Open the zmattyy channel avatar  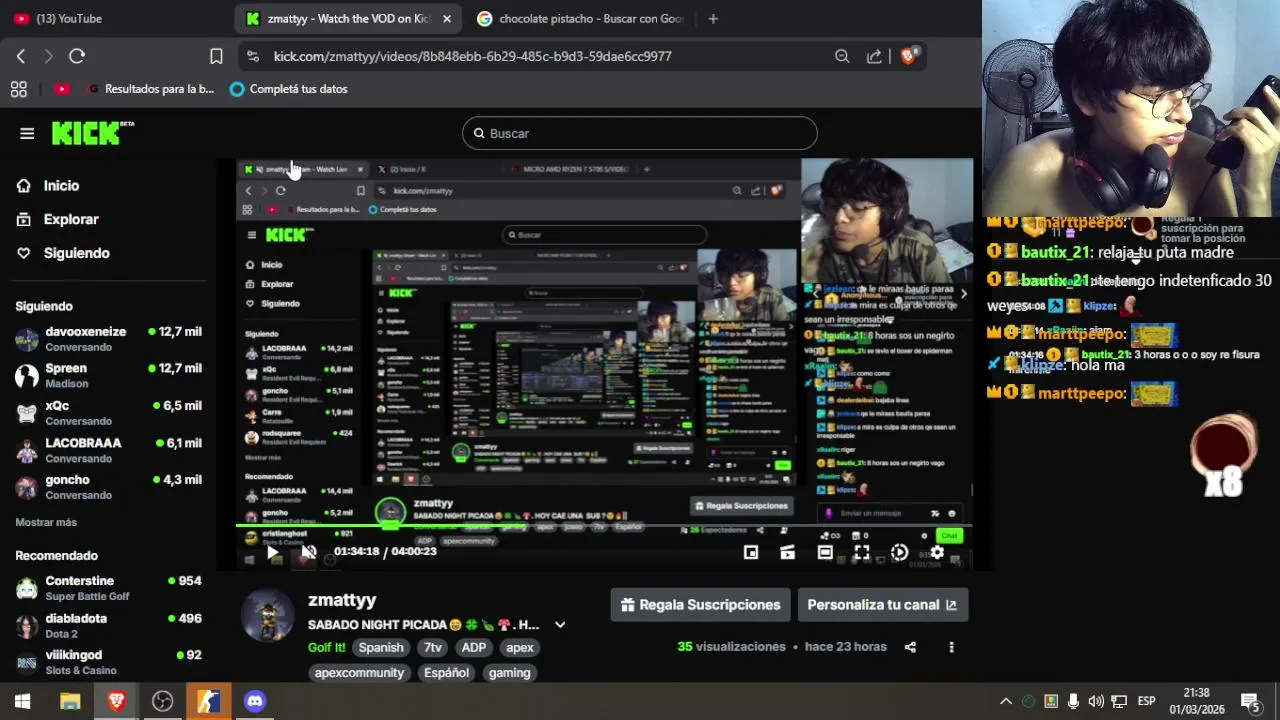268,615
